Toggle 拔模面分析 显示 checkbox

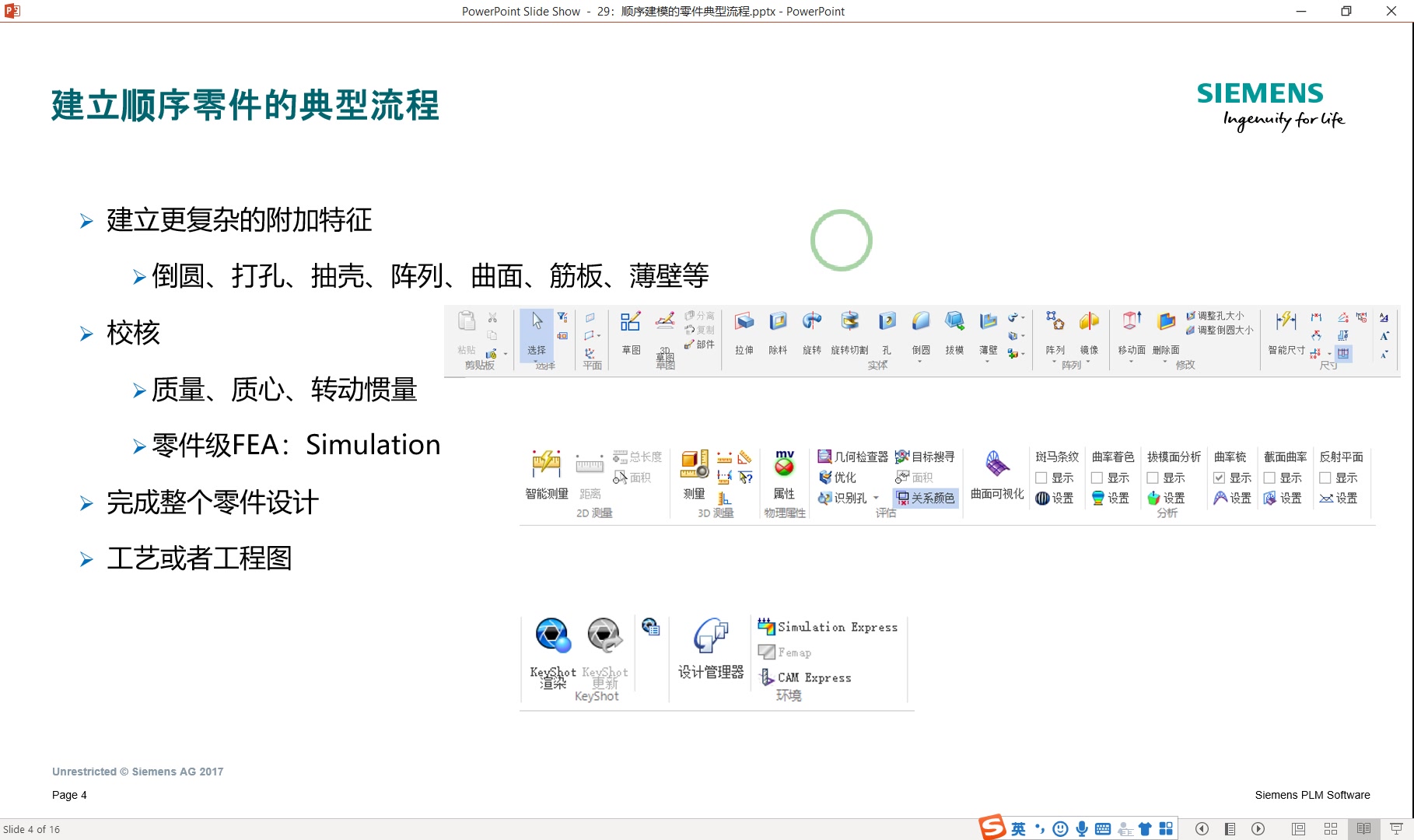[x=1153, y=478]
